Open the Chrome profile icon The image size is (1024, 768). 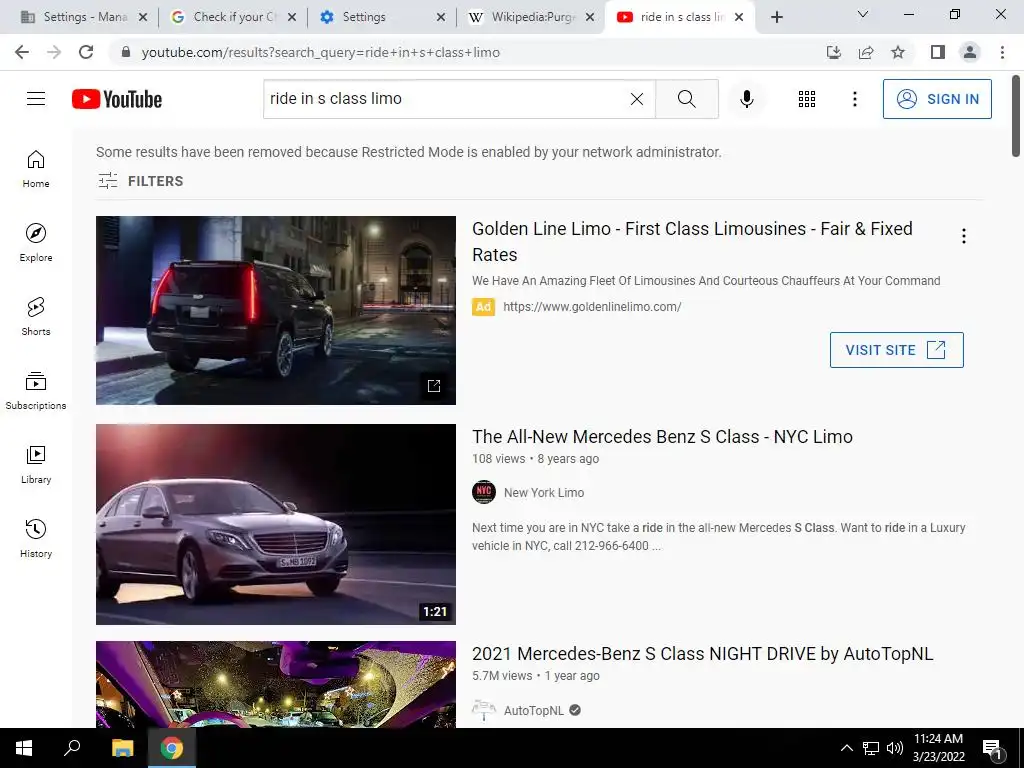point(970,52)
